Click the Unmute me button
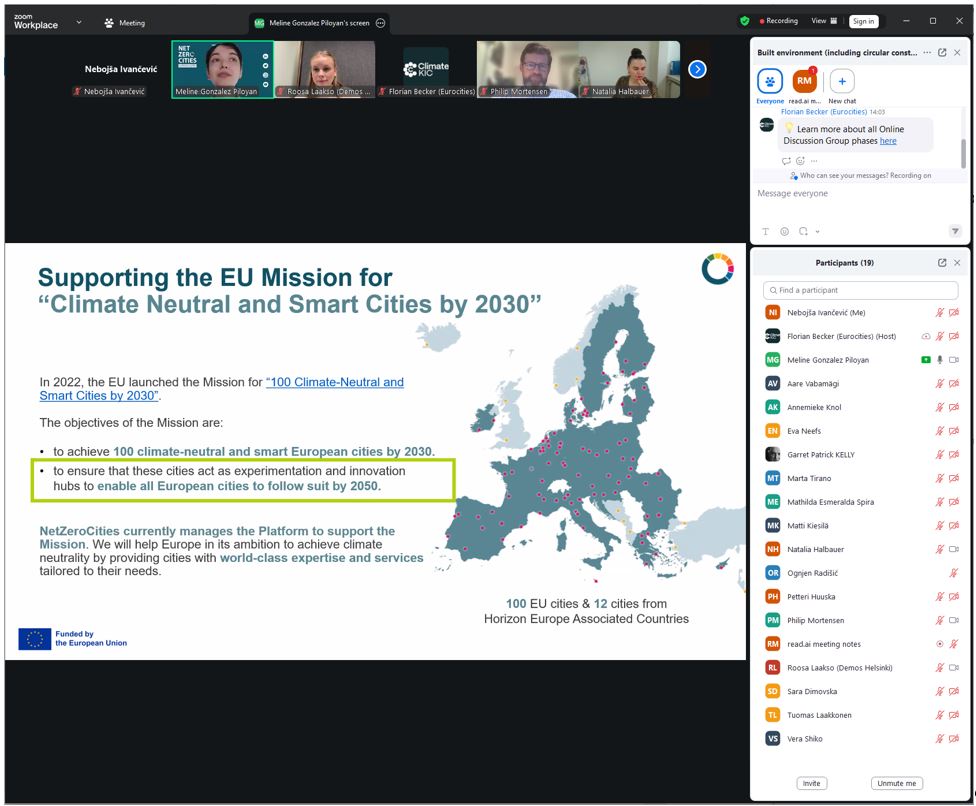Image resolution: width=976 pixels, height=806 pixels. point(896,783)
